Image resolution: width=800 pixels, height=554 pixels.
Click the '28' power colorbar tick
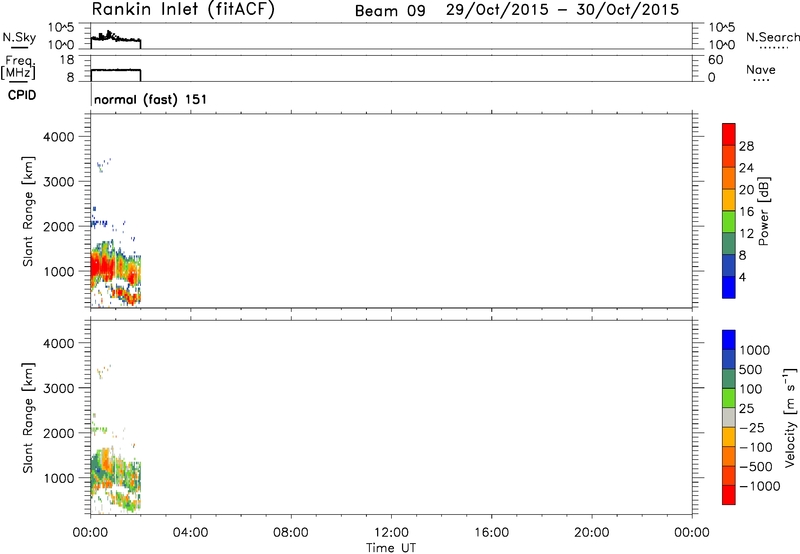(x=746, y=146)
